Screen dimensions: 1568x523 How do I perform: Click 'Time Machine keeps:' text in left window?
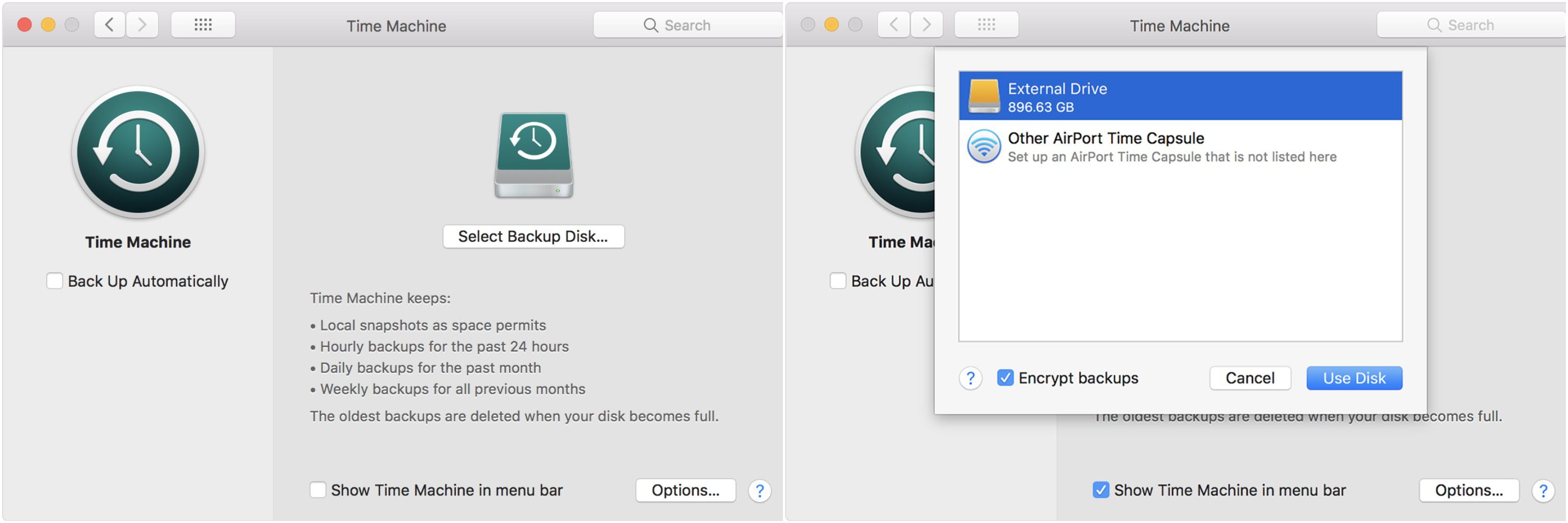click(x=381, y=298)
